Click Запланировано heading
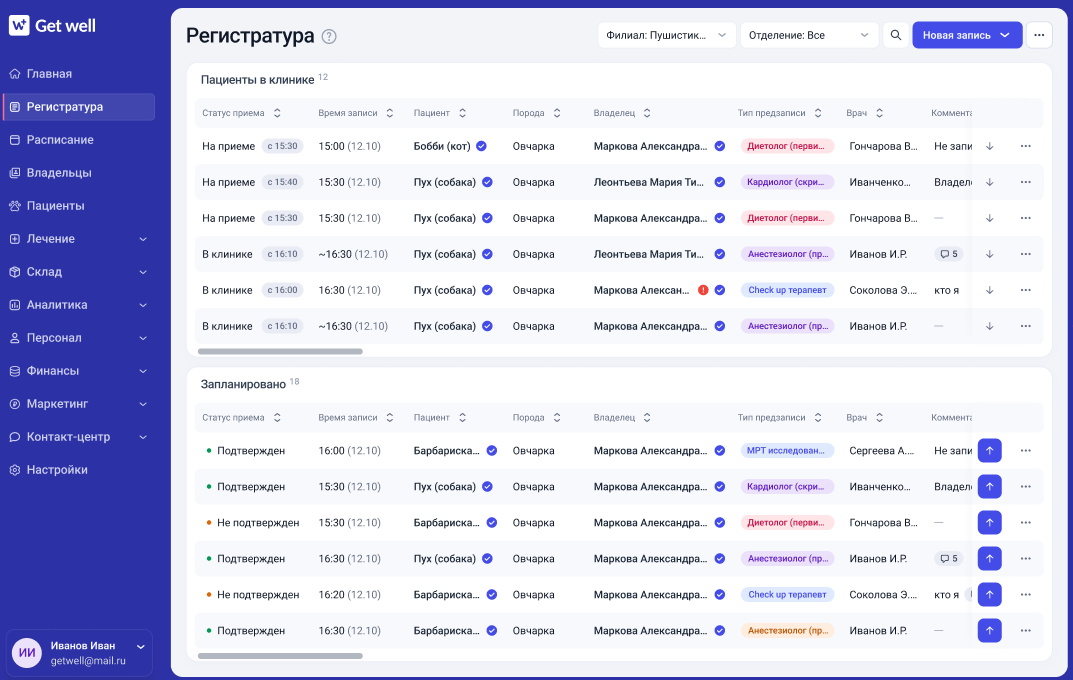 coord(243,384)
